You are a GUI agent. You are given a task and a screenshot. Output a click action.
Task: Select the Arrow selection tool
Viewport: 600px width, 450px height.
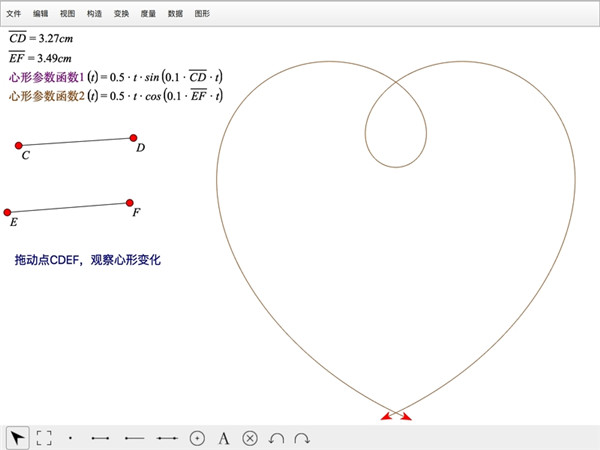point(18,438)
